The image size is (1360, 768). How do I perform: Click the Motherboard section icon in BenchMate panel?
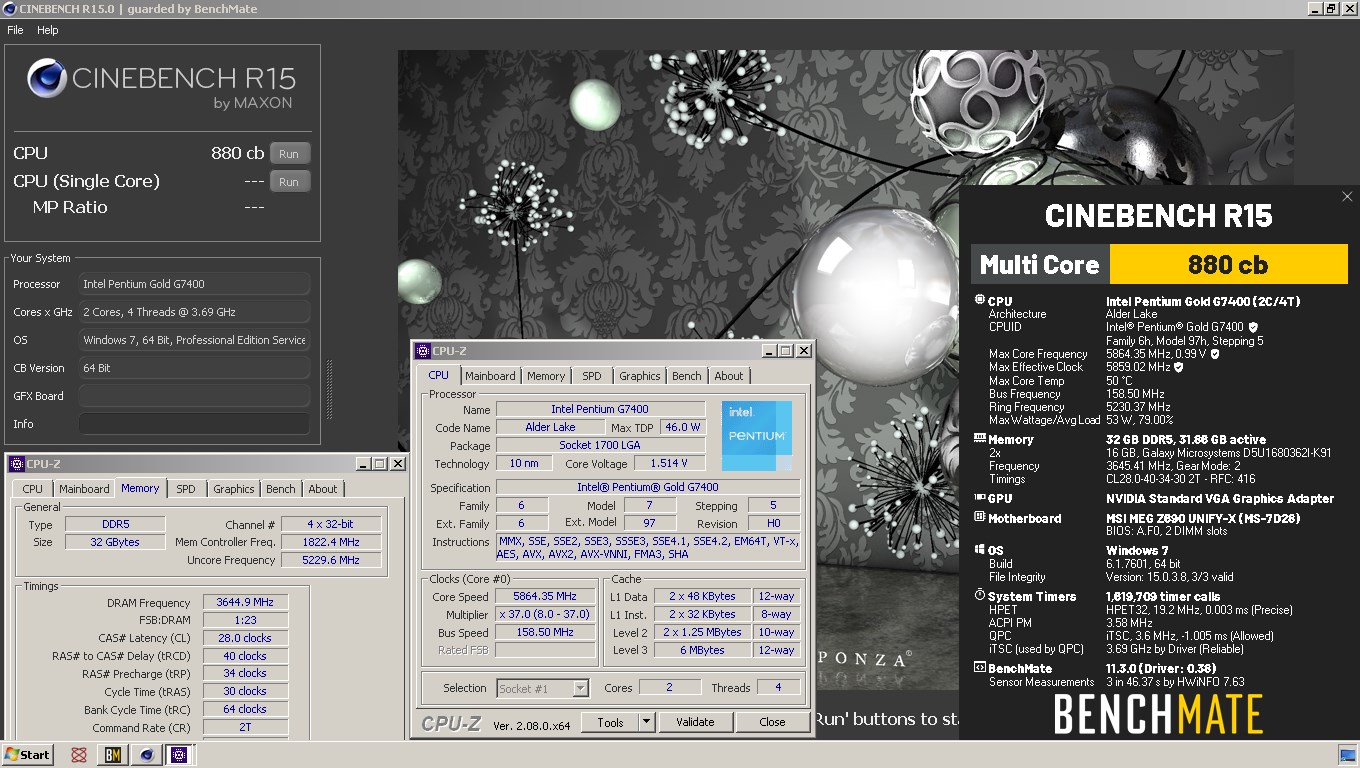click(979, 518)
